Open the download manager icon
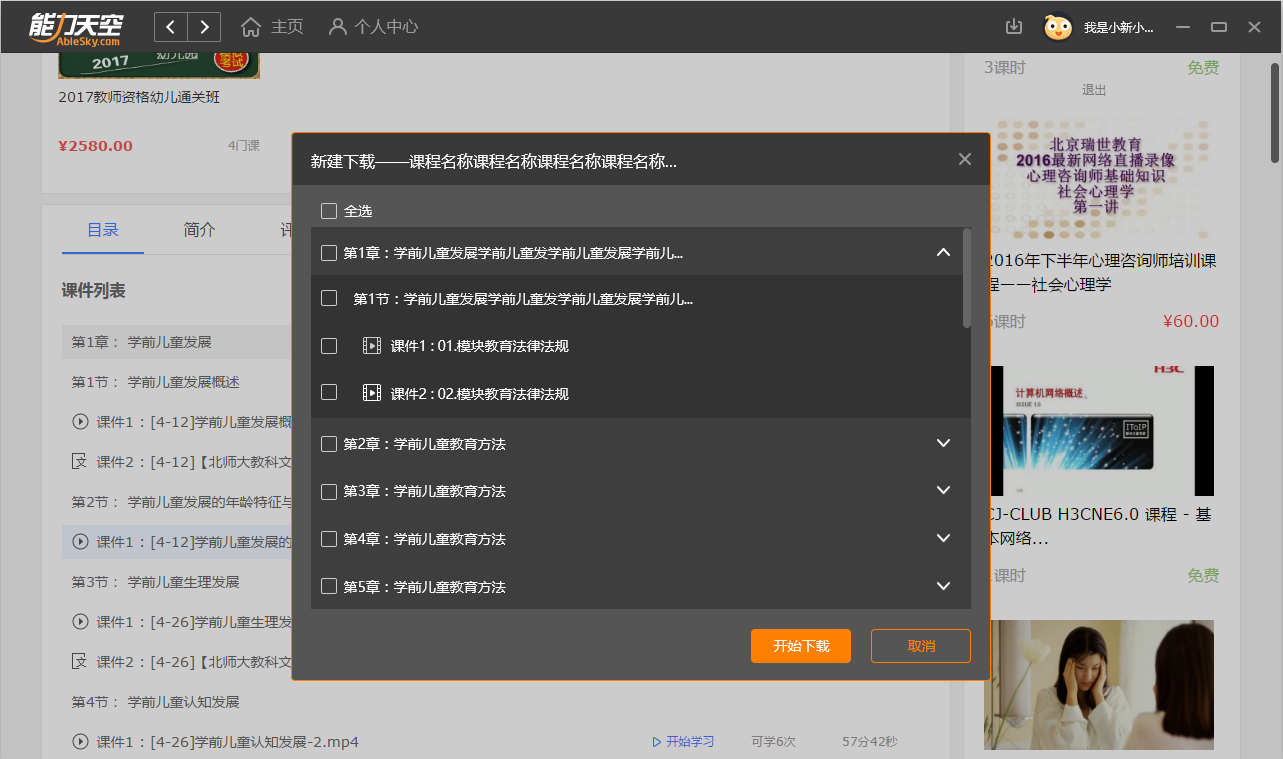 click(x=1014, y=27)
